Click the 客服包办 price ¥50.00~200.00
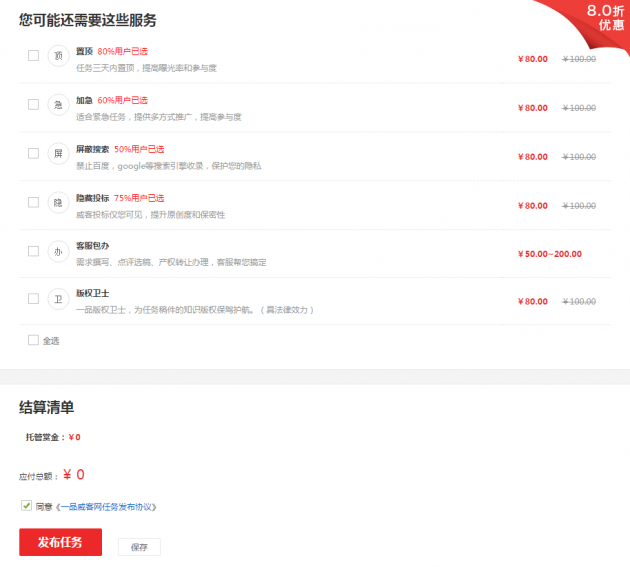The image size is (630, 567). coord(549,254)
